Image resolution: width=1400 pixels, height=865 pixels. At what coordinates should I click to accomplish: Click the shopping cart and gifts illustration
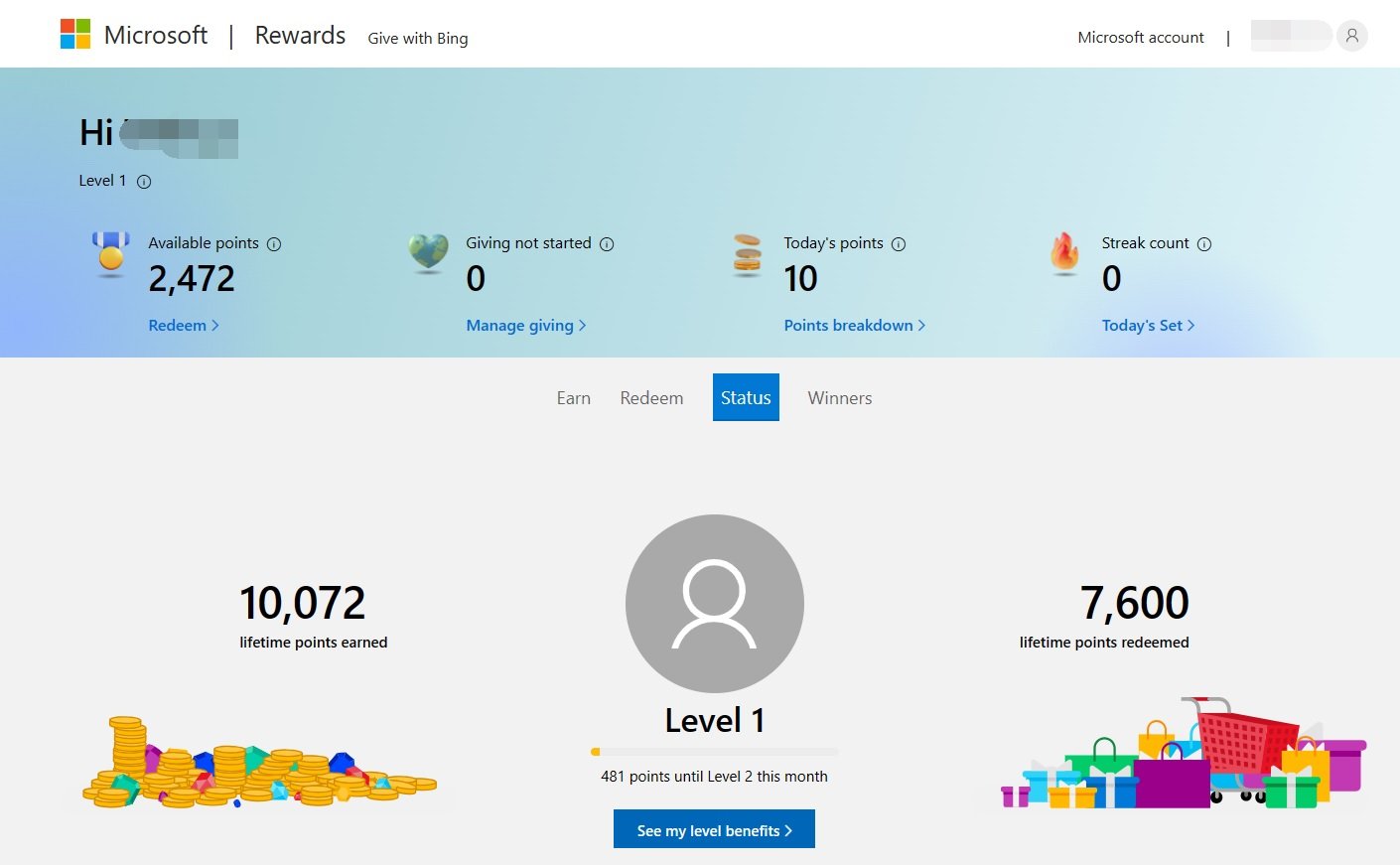[x=1184, y=753]
